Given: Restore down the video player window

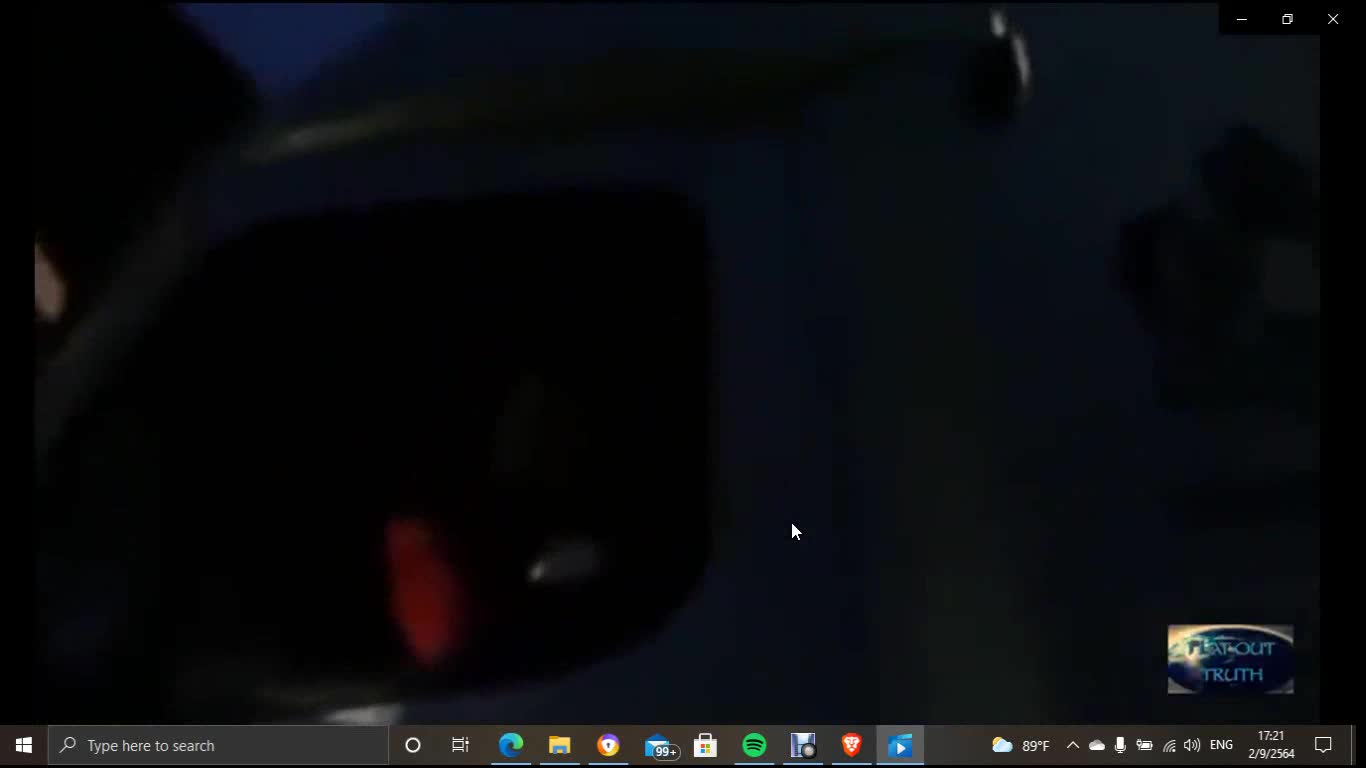Looking at the screenshot, I should pyautogui.click(x=1287, y=19).
